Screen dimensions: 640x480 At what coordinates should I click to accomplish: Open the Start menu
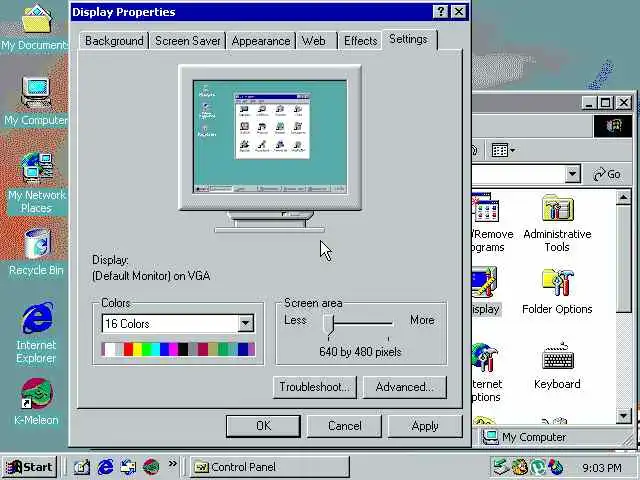pyautogui.click(x=29, y=467)
